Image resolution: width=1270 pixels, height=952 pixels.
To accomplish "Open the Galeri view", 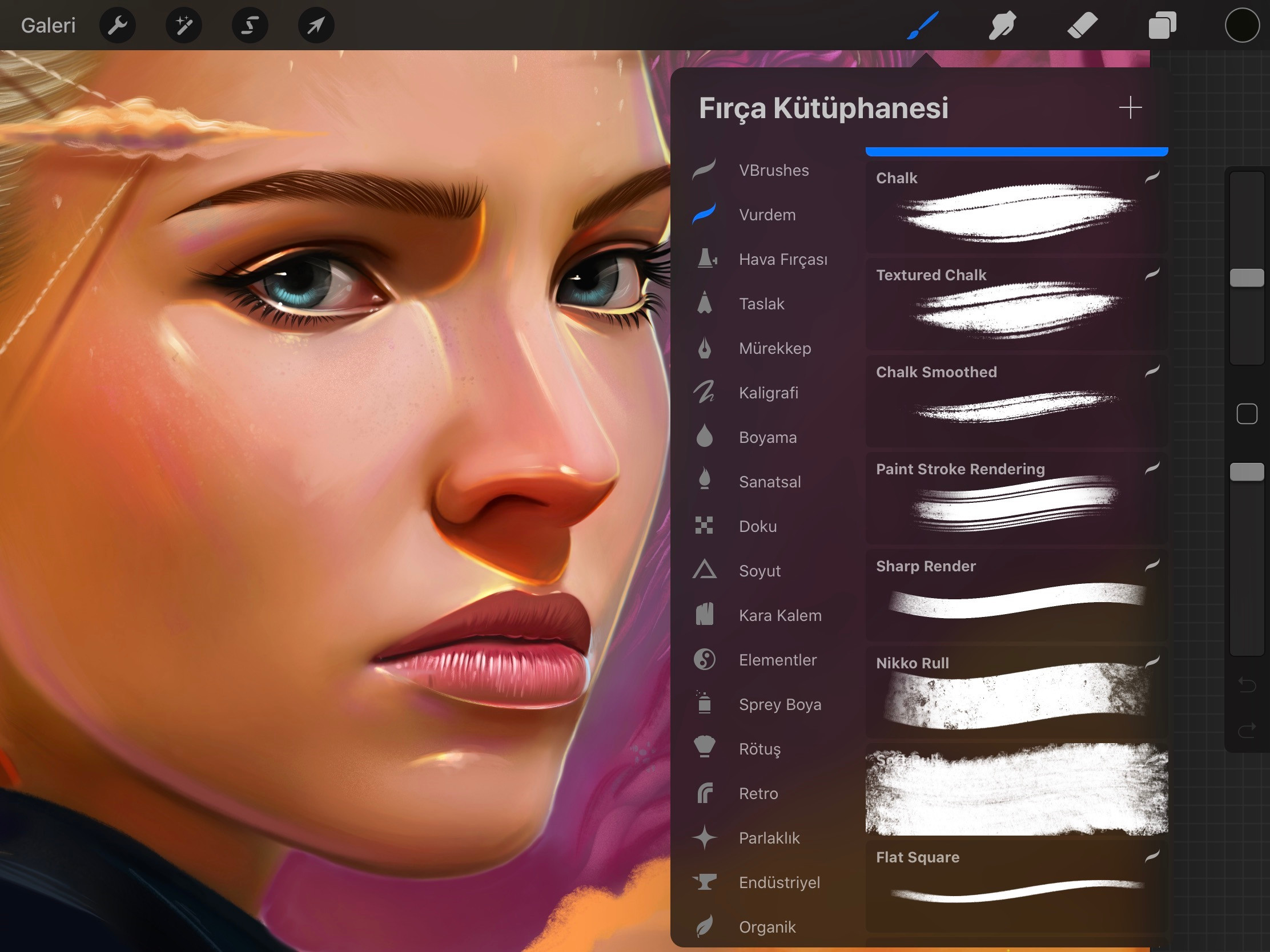I will 48,25.
